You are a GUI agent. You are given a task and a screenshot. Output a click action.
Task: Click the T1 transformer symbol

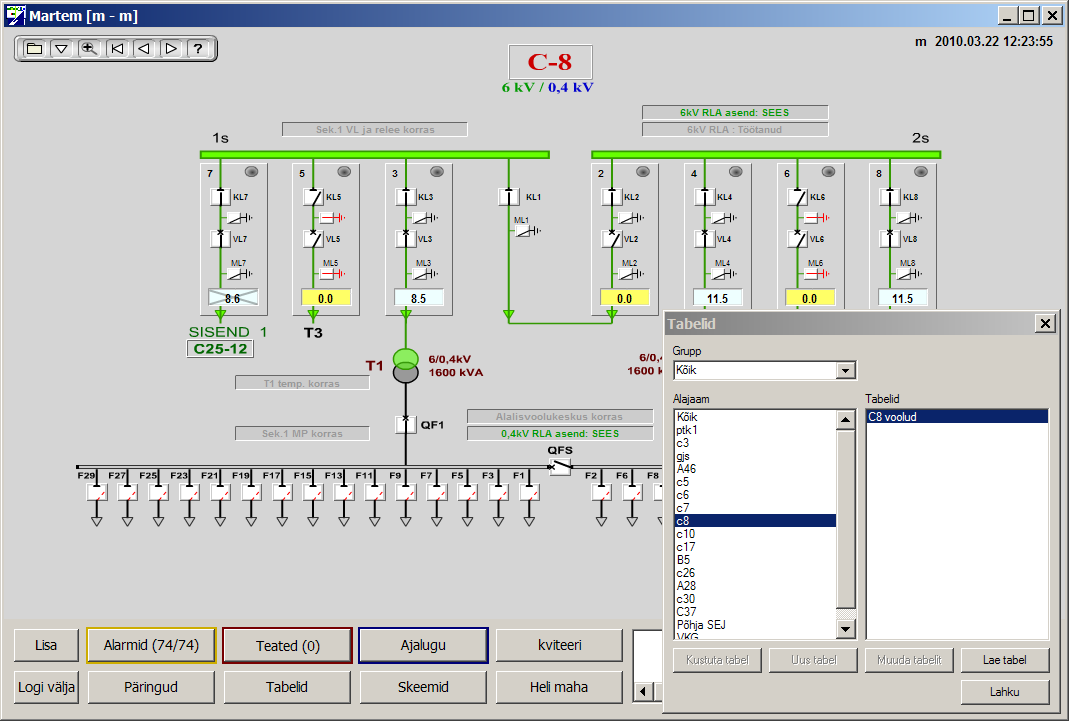click(x=405, y=365)
